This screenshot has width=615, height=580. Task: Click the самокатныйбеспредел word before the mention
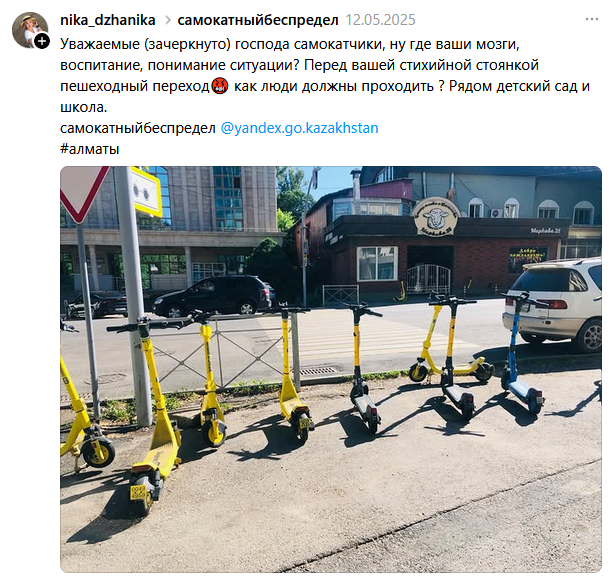click(138, 128)
